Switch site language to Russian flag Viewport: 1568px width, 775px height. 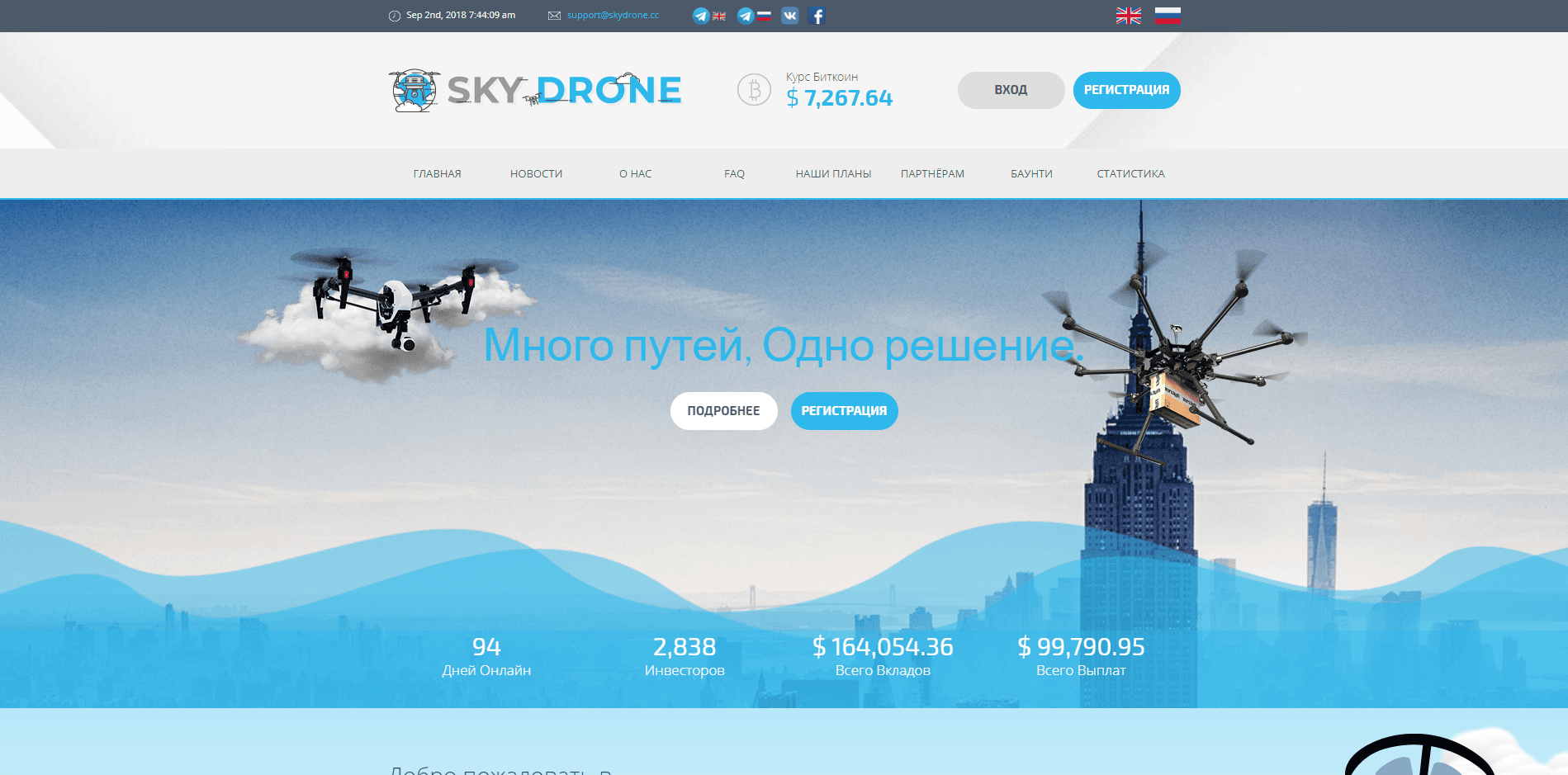(x=1167, y=15)
